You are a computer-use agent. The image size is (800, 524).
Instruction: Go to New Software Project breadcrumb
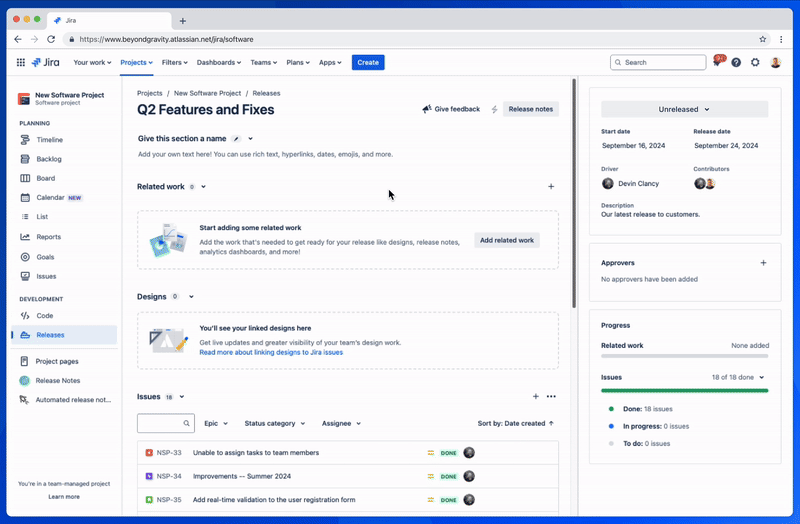click(x=207, y=93)
